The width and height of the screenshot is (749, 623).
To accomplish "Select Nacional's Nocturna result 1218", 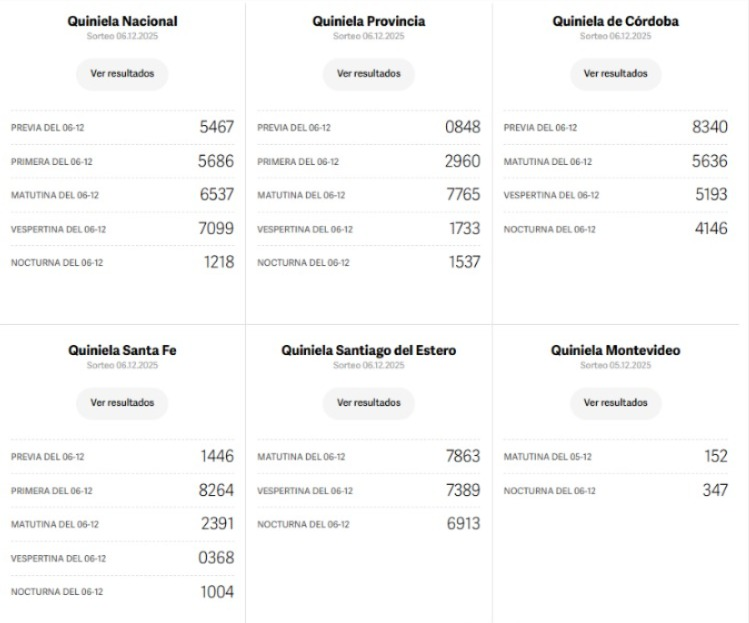I will click(x=218, y=262).
